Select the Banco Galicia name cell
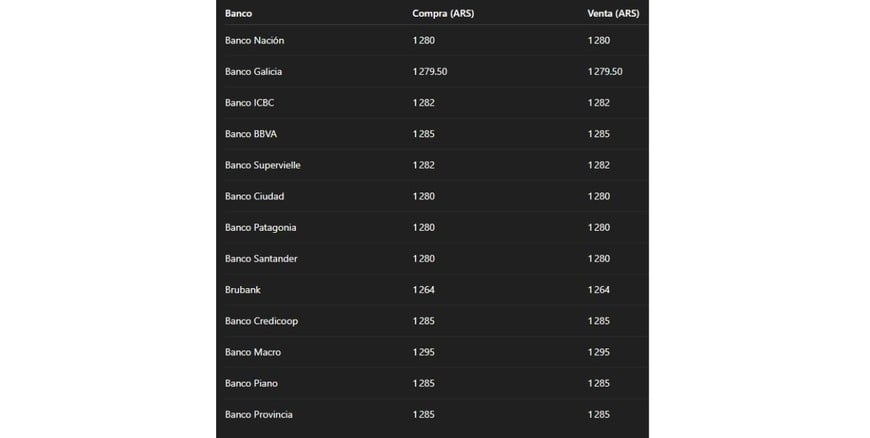870x438 pixels. (254, 72)
